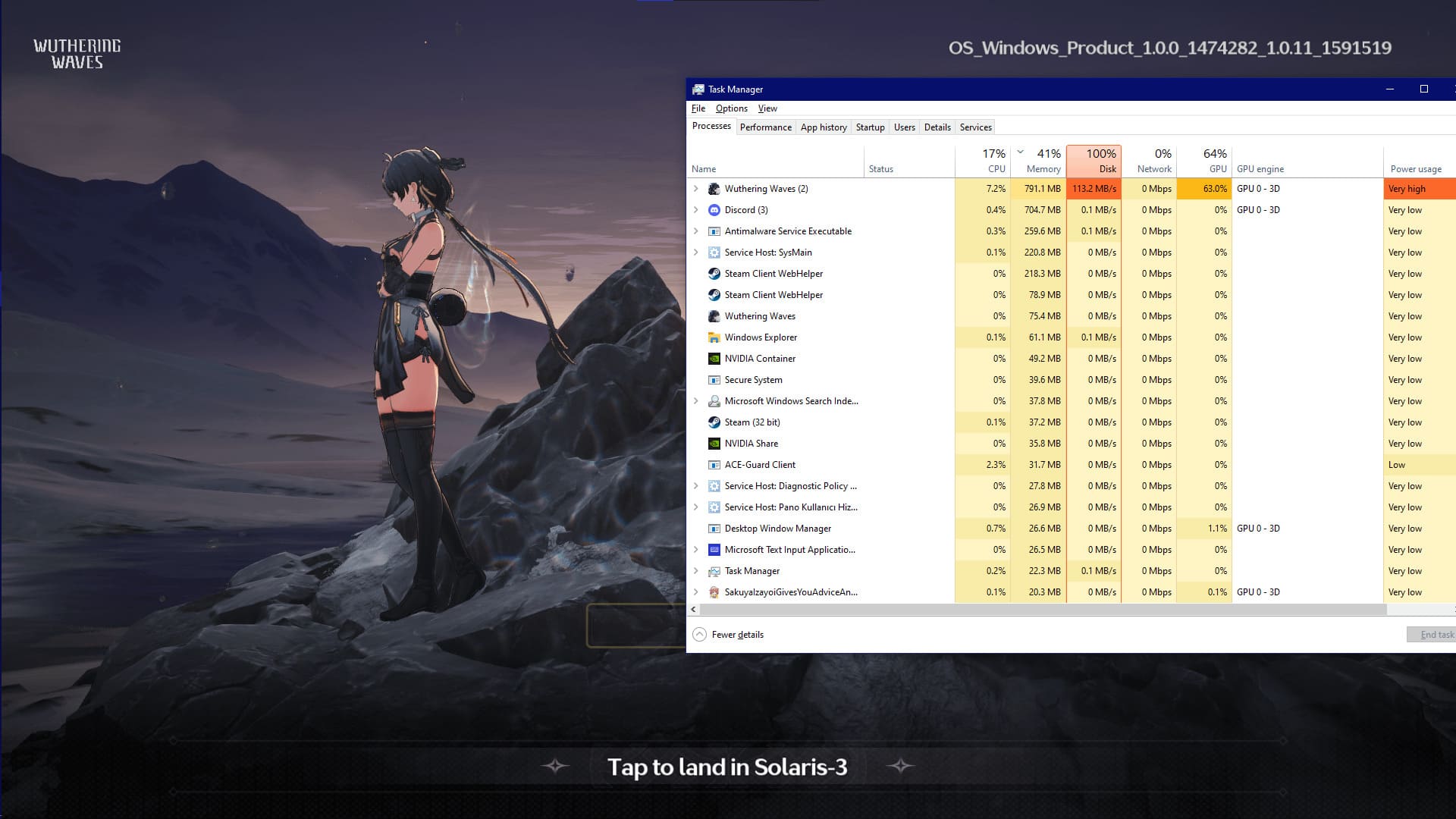Image resolution: width=1456 pixels, height=819 pixels.
Task: Expand Service Host: Diagnostic Policy
Action: point(695,486)
